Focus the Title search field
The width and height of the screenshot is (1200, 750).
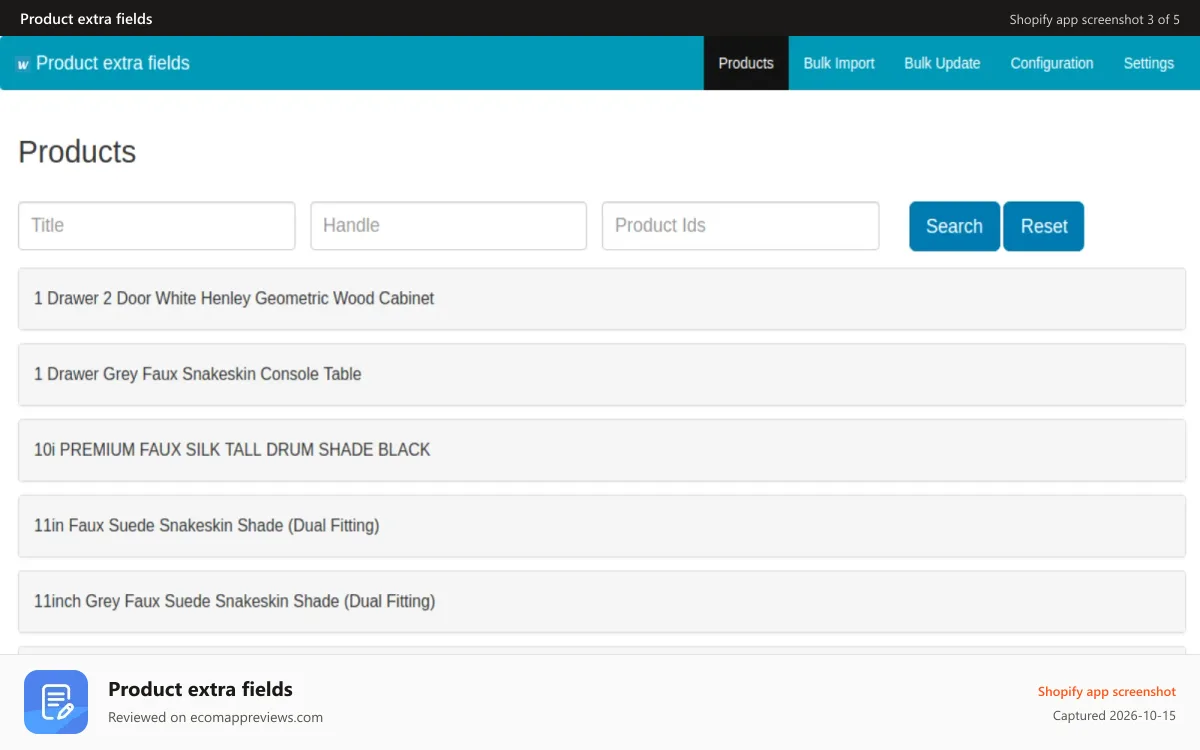pyautogui.click(x=157, y=226)
